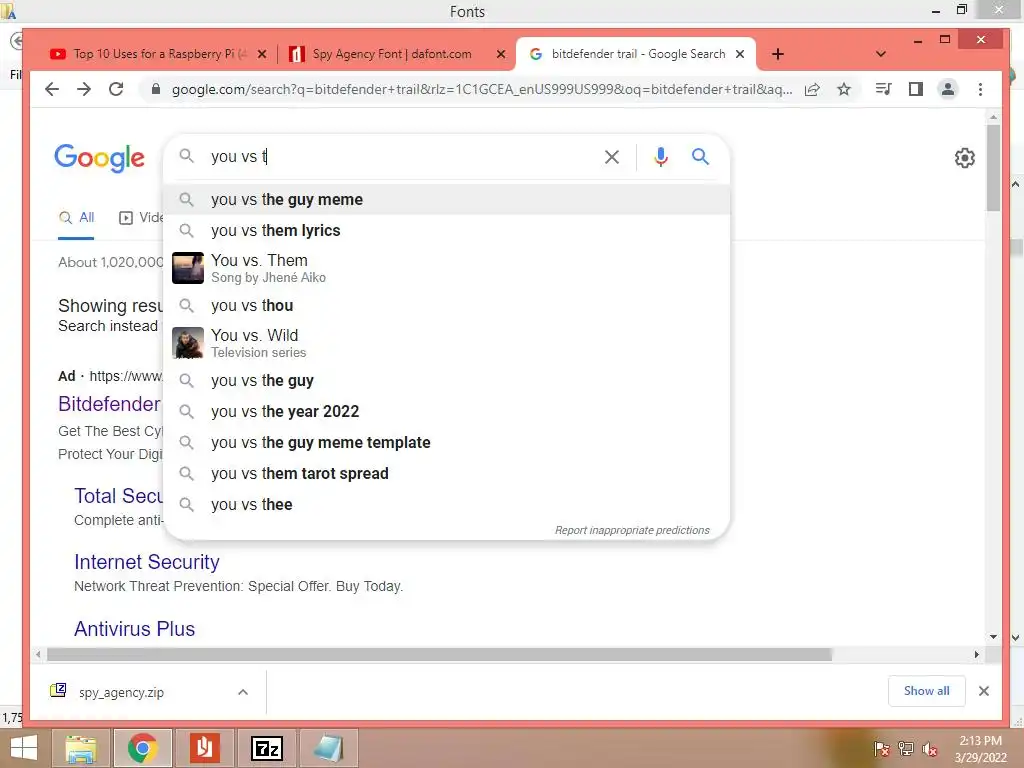Expand the spy_agency.zip download options
This screenshot has height=768, width=1024.
point(243,692)
